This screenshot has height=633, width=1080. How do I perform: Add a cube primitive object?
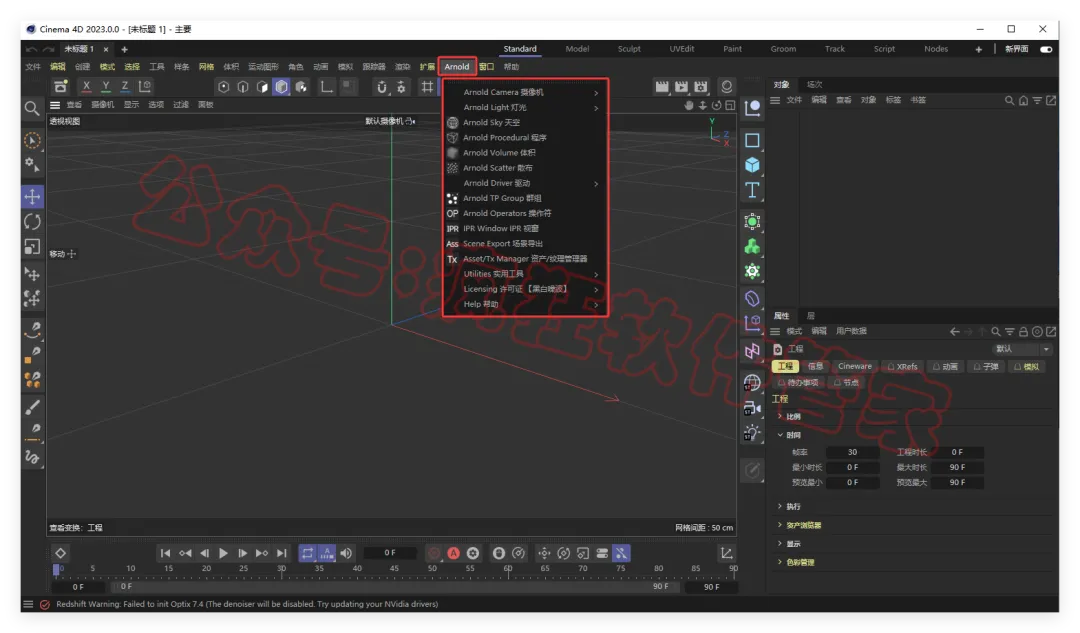[x=752, y=165]
